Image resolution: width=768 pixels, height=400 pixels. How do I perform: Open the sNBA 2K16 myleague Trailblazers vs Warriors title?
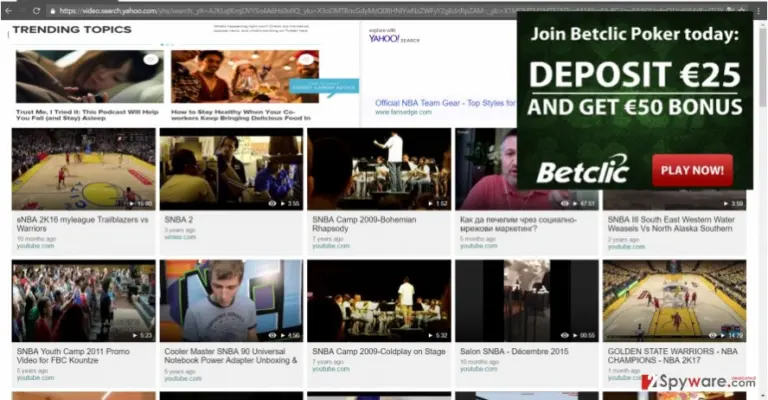82,224
